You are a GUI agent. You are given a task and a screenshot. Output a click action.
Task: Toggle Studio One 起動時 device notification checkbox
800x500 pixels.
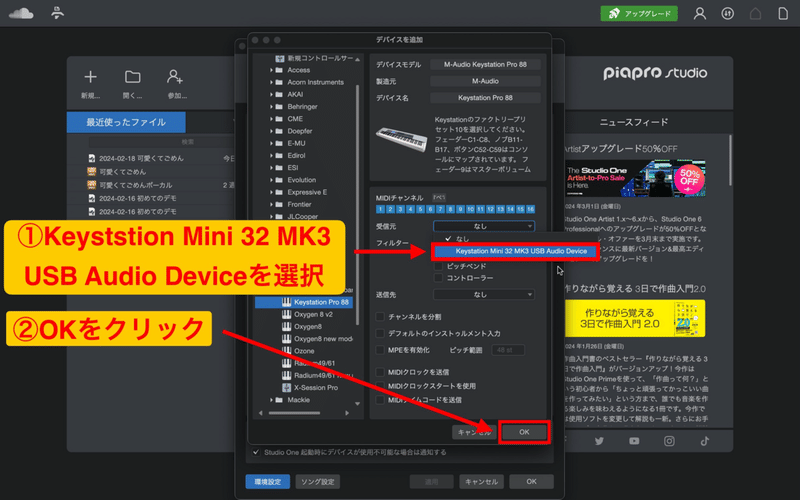pos(256,452)
